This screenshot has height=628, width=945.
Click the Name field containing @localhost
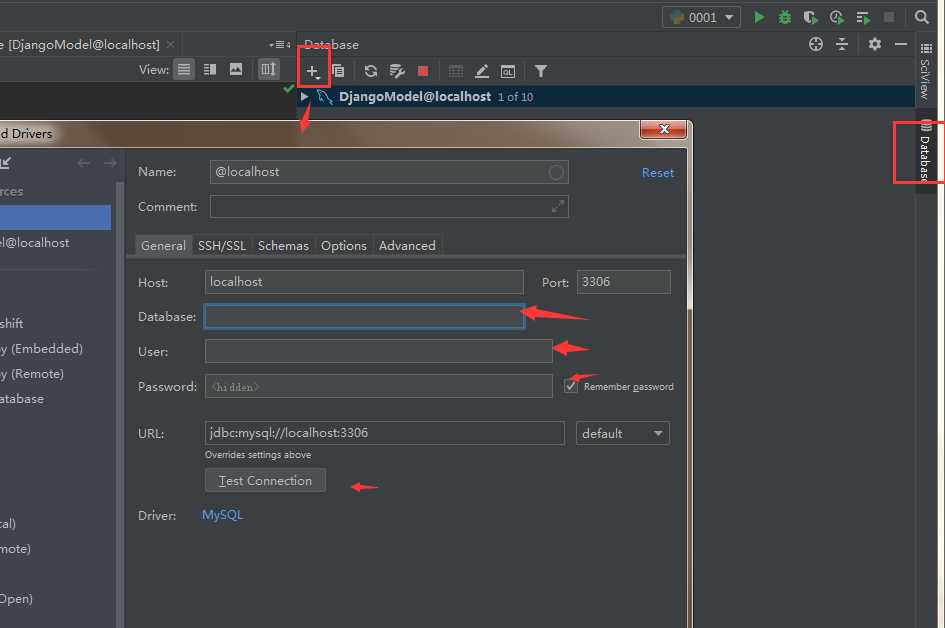pyautogui.click(x=389, y=172)
